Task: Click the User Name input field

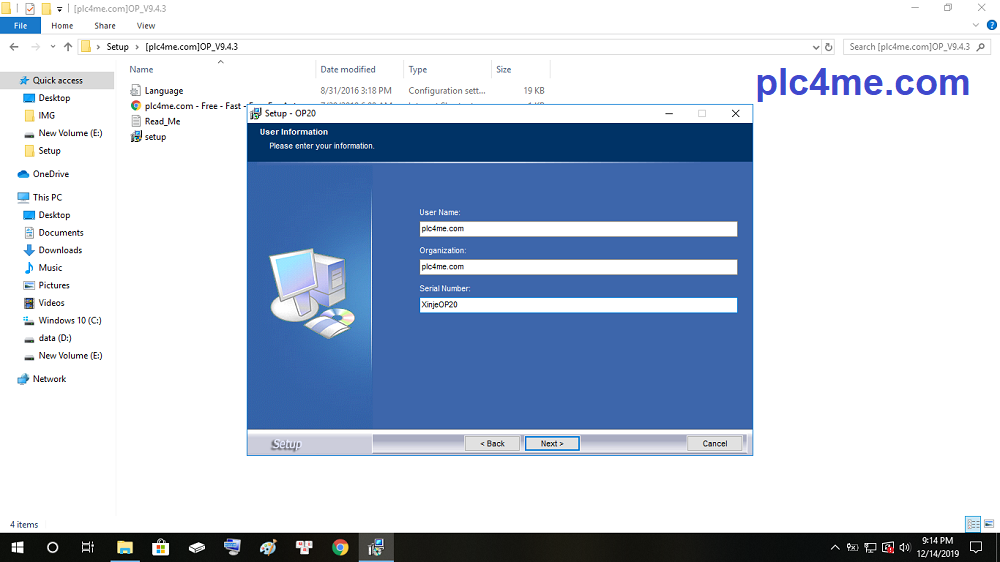Action: pos(578,229)
